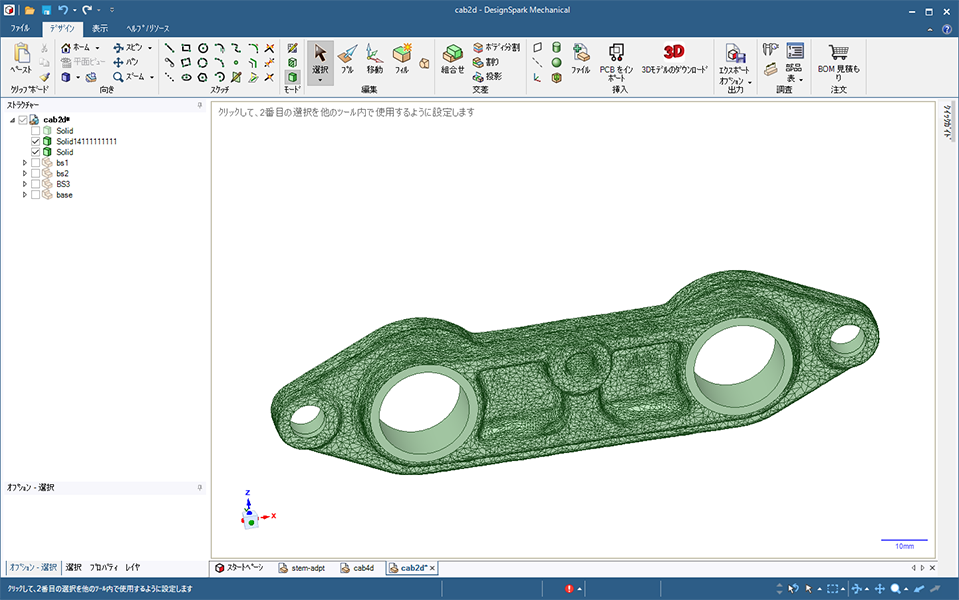Expand the bs2 tree node

pyautogui.click(x=25, y=174)
